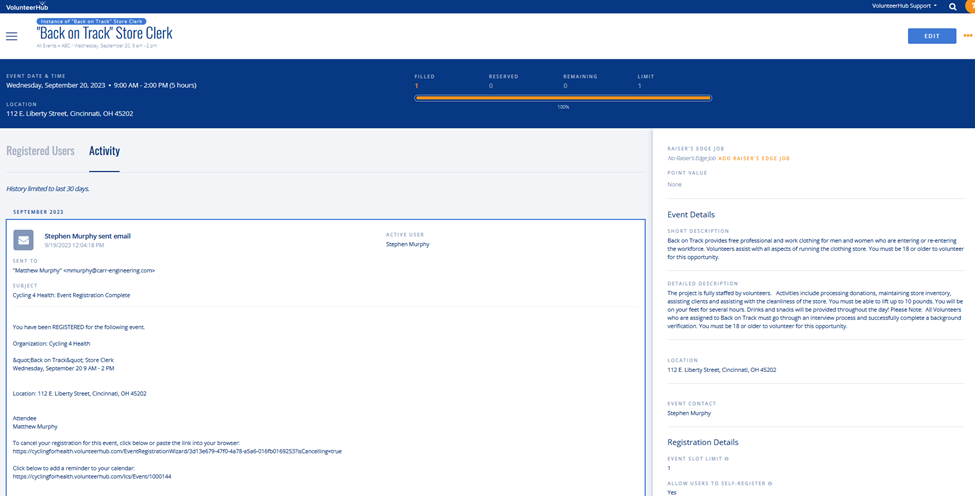Click the EDIT button
This screenshot has width=975, height=496.
click(931, 36)
